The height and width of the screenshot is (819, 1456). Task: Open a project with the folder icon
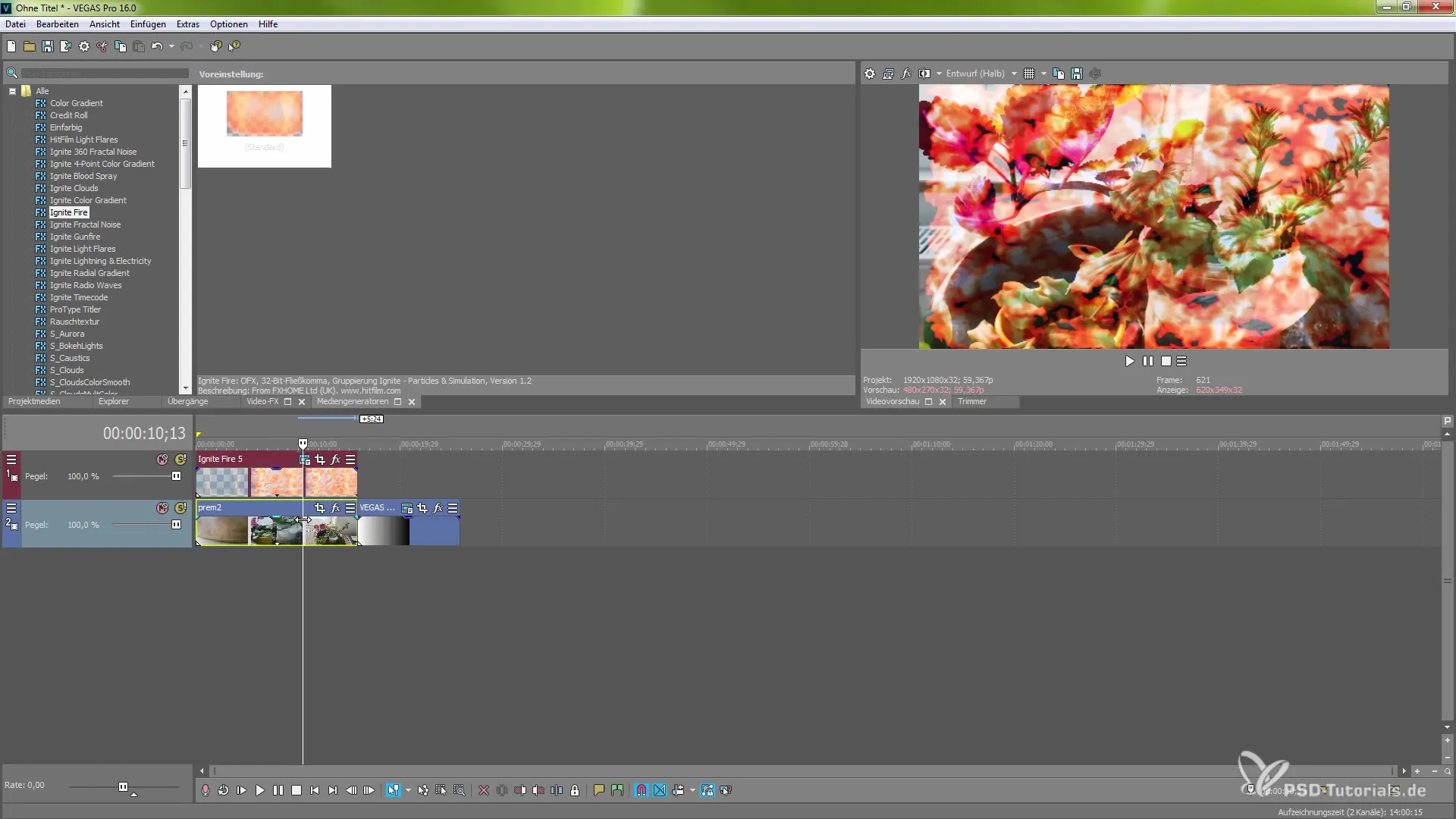point(29,46)
